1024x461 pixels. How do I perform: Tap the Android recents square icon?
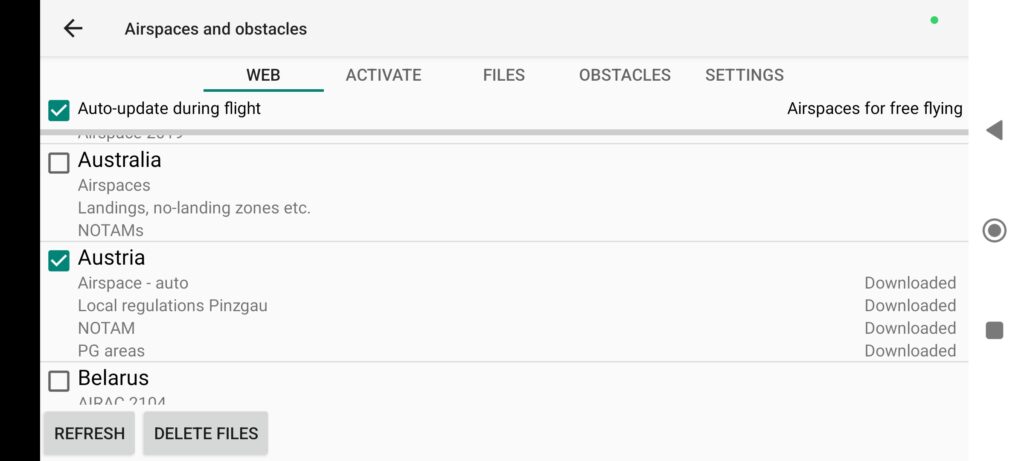994,330
